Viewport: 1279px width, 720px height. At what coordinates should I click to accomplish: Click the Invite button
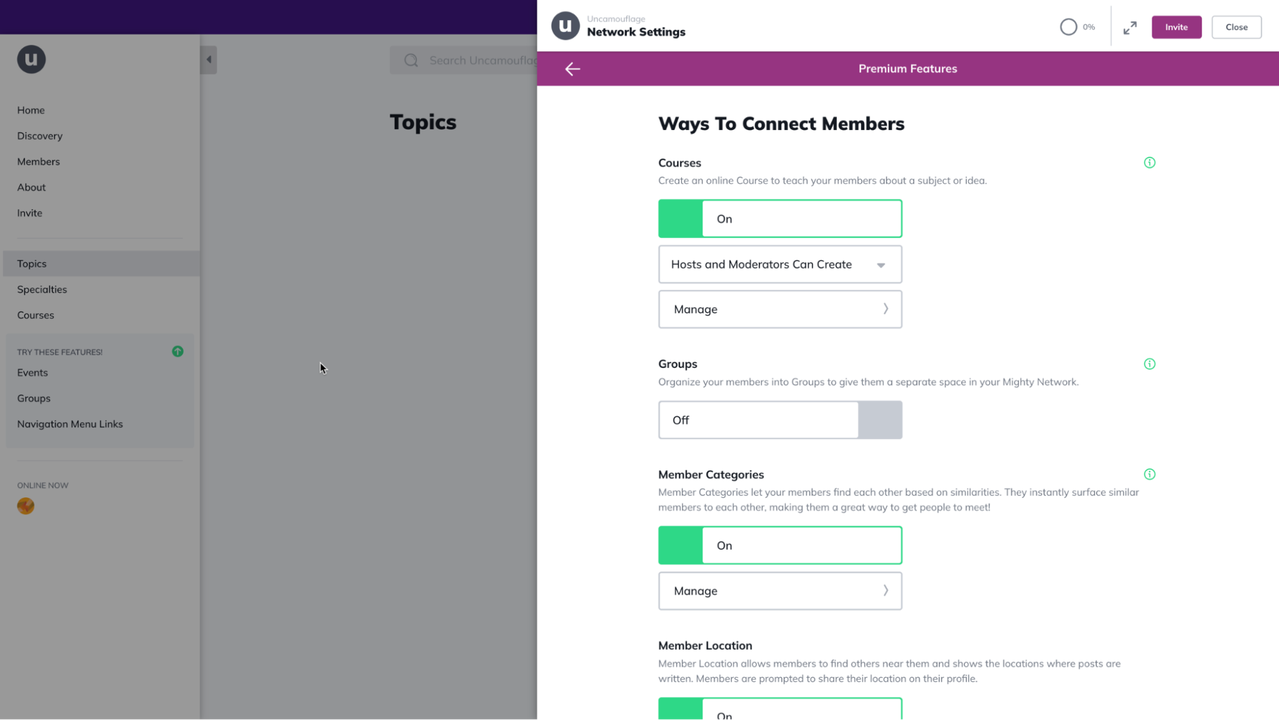pyautogui.click(x=1176, y=27)
